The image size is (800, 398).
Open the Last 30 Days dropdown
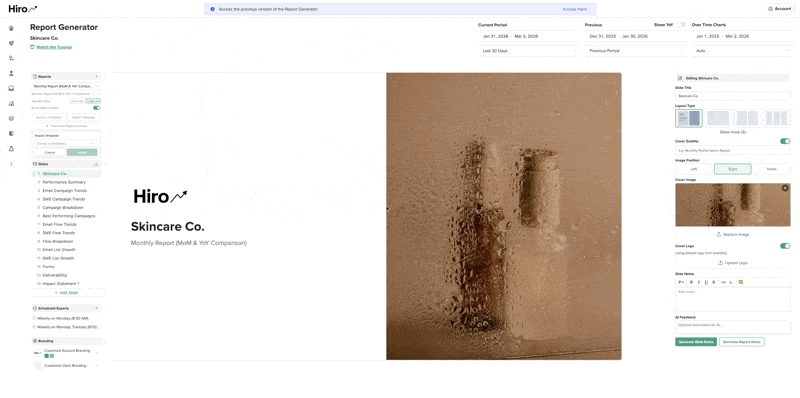pos(528,51)
